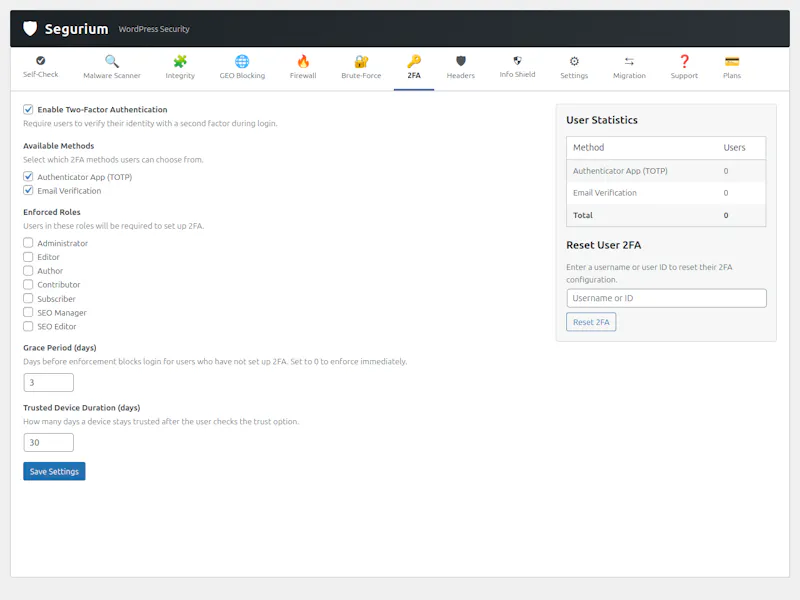Select Authenticator App (TOTP) statistics row
This screenshot has height=600, width=800.
(666, 171)
